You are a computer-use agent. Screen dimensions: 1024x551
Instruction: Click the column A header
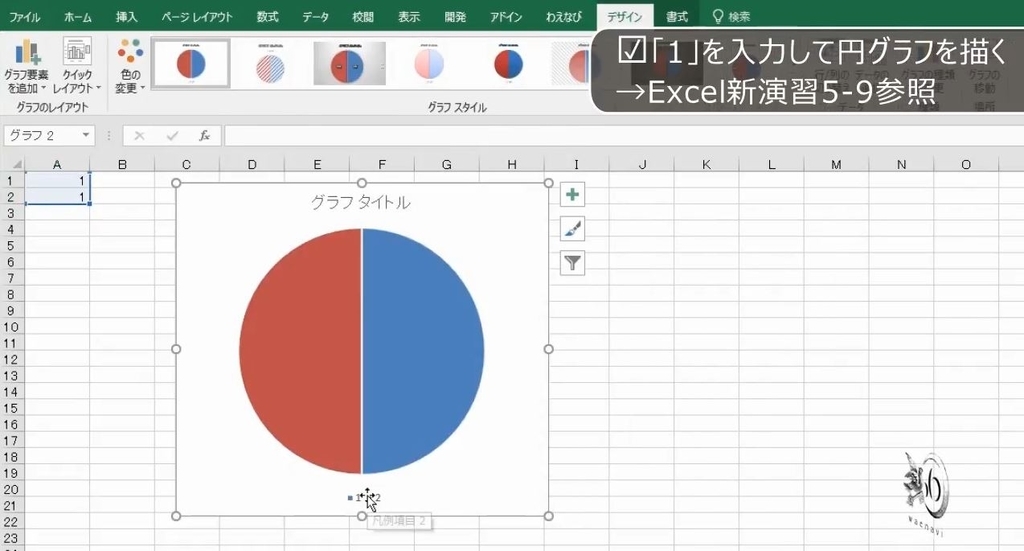pos(57,165)
